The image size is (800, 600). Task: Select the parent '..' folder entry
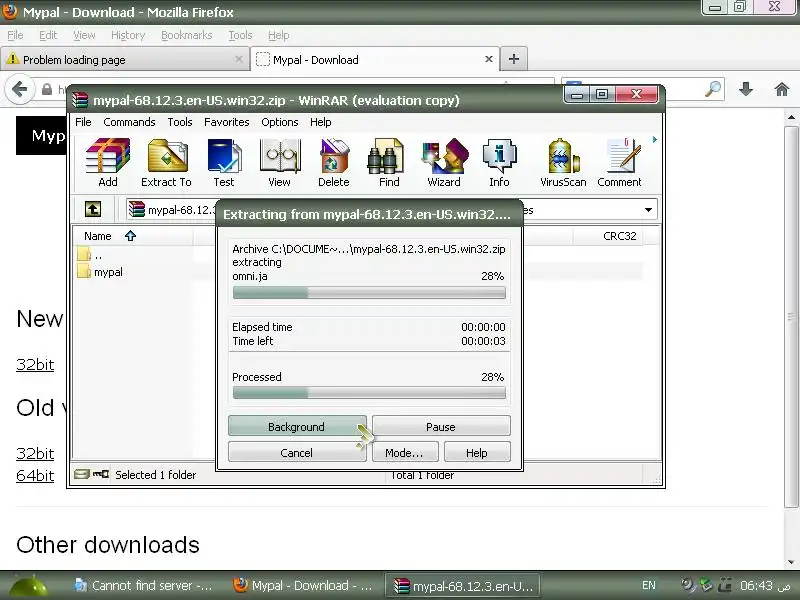click(x=90, y=254)
